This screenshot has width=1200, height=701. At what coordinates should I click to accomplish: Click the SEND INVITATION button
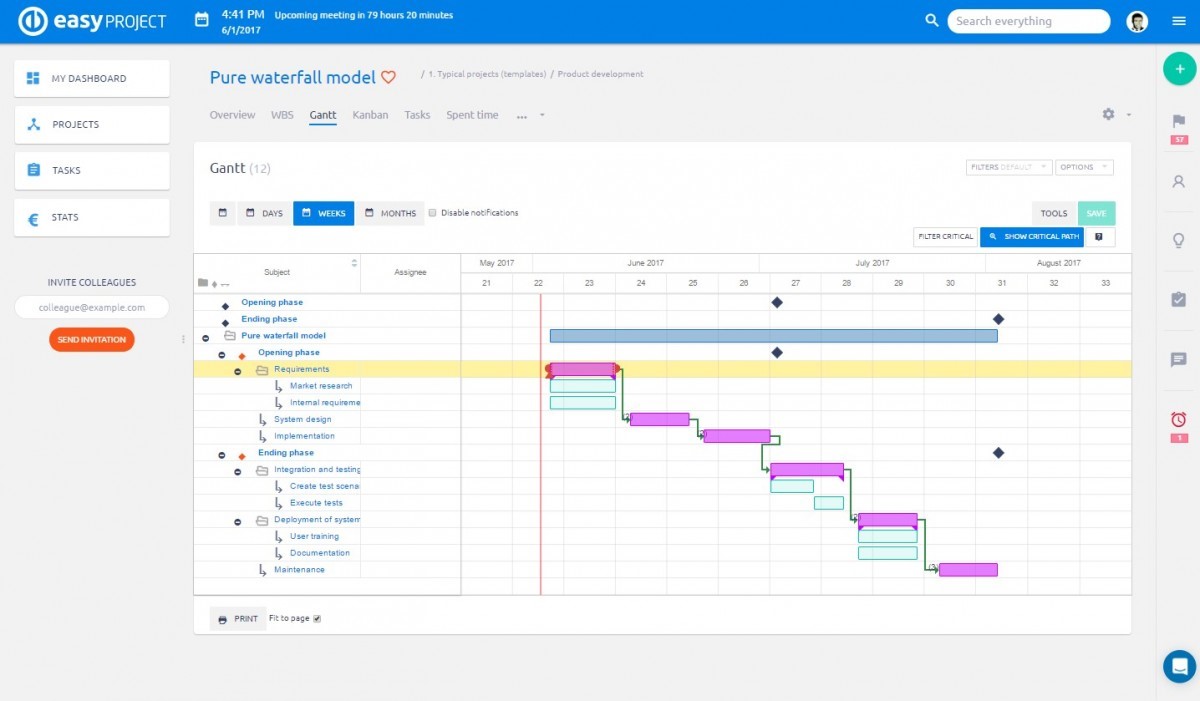tap(91, 339)
